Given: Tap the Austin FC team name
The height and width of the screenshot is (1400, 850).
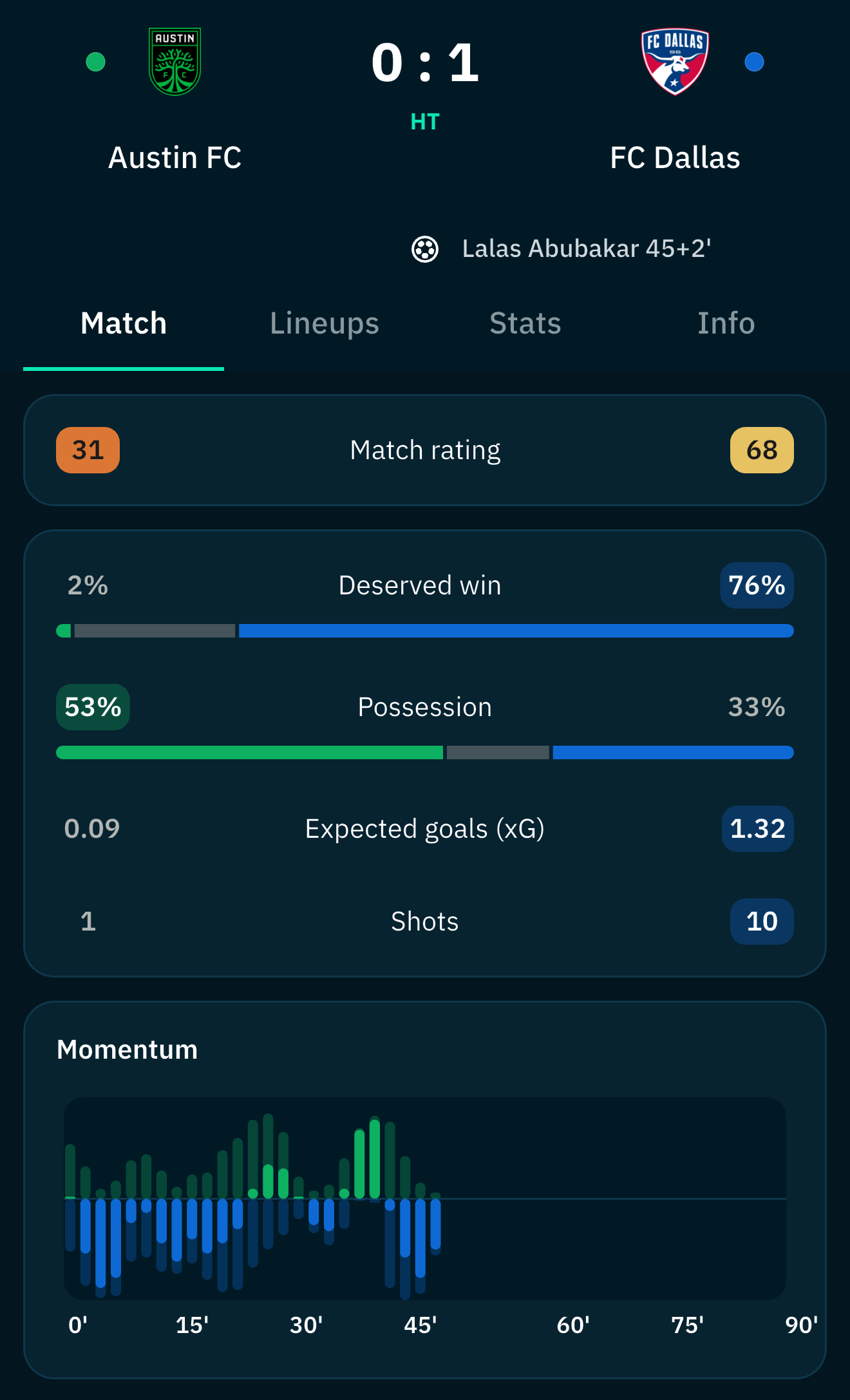Looking at the screenshot, I should point(175,158).
